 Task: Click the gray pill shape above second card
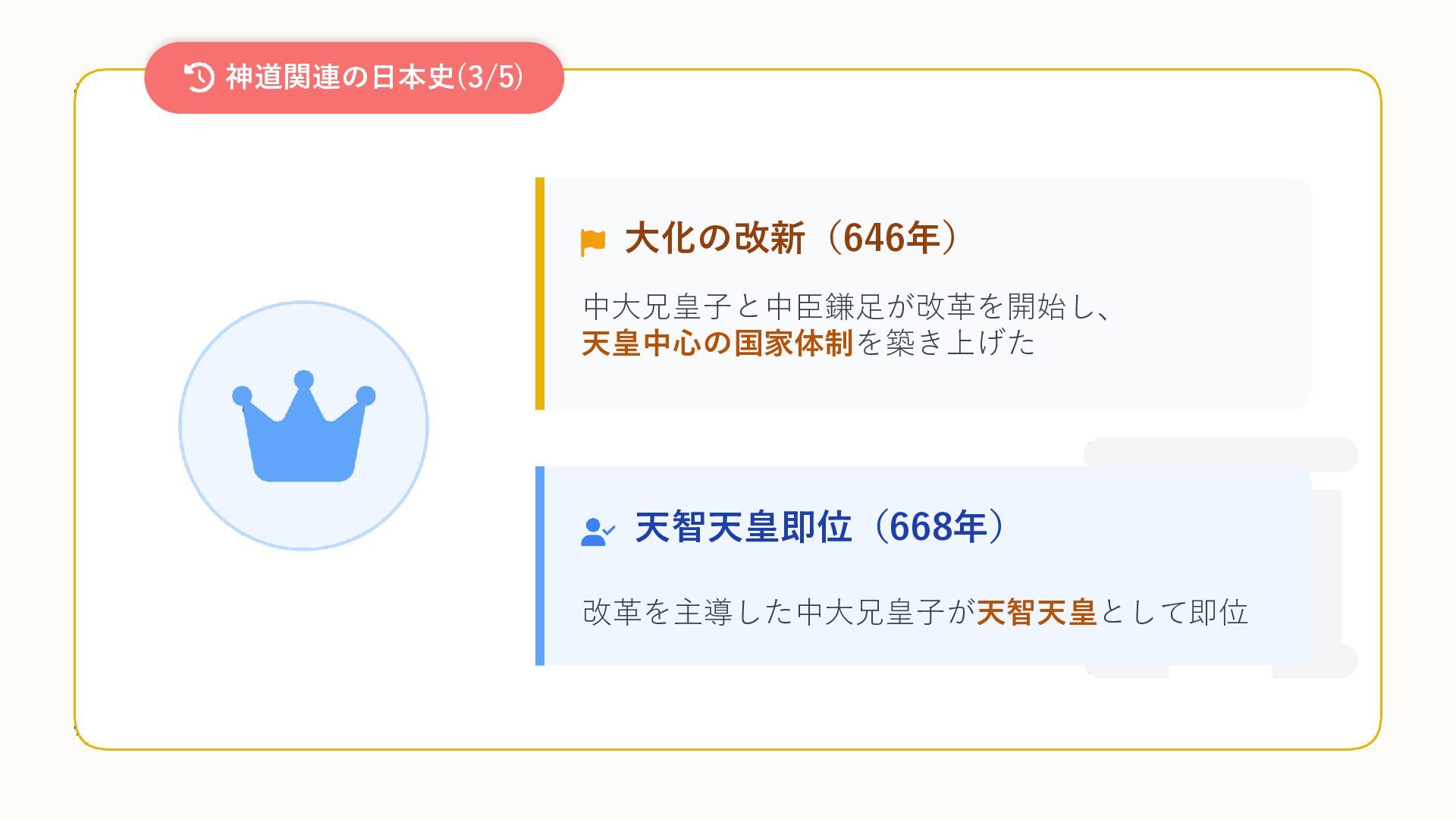[x=1220, y=454]
